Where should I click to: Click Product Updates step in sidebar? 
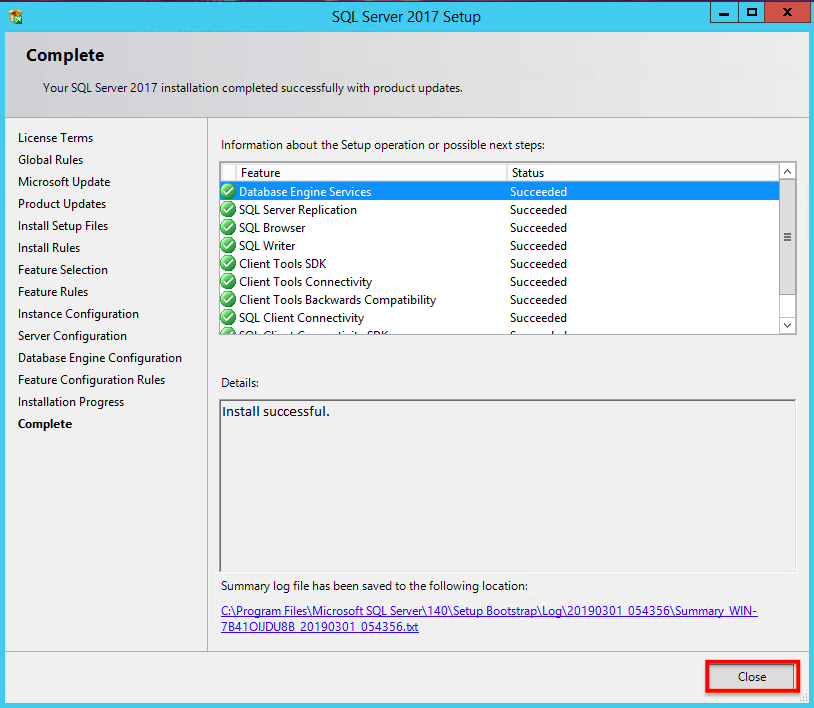coord(62,204)
